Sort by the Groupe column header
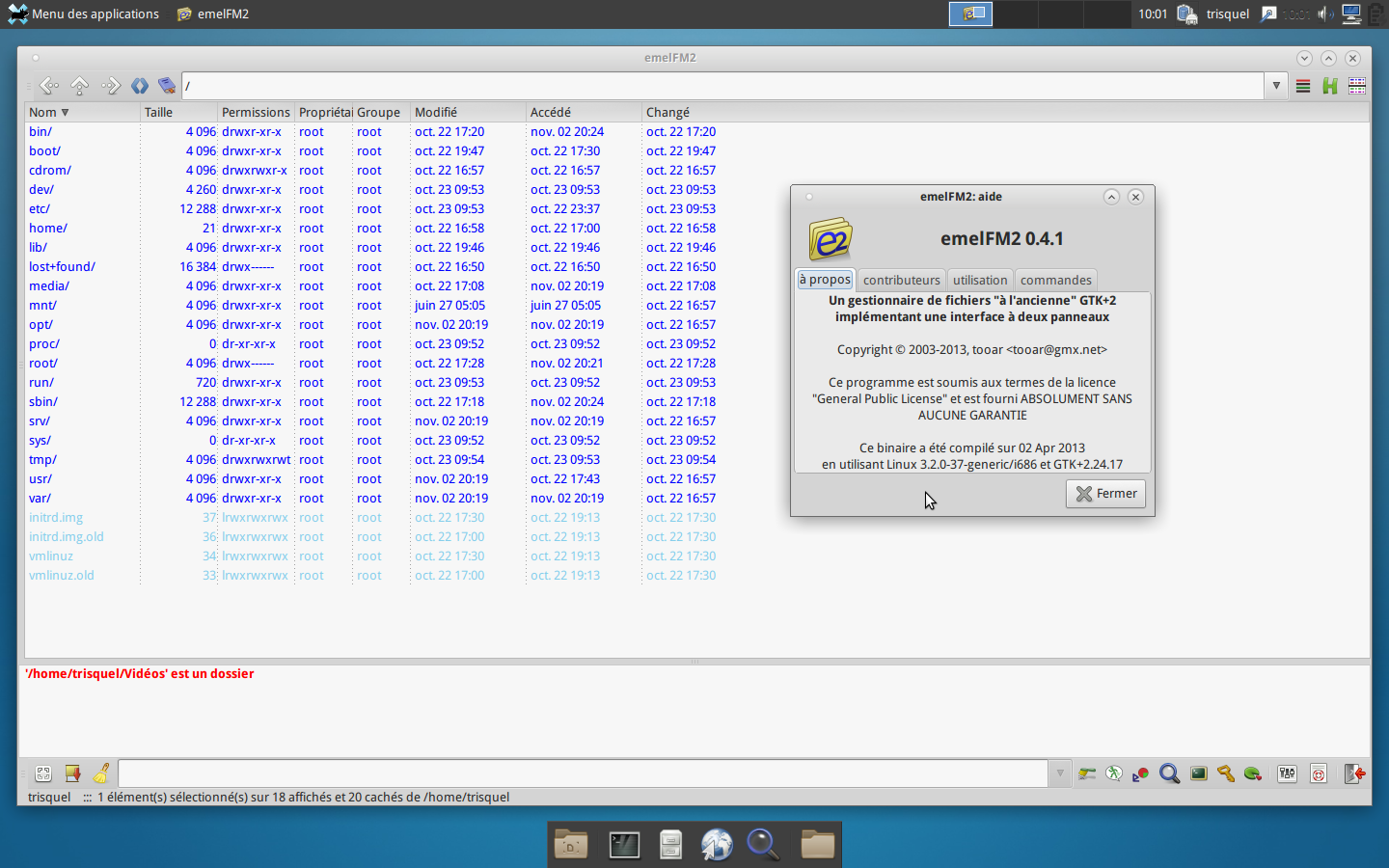The image size is (1389, 868). pyautogui.click(x=382, y=113)
